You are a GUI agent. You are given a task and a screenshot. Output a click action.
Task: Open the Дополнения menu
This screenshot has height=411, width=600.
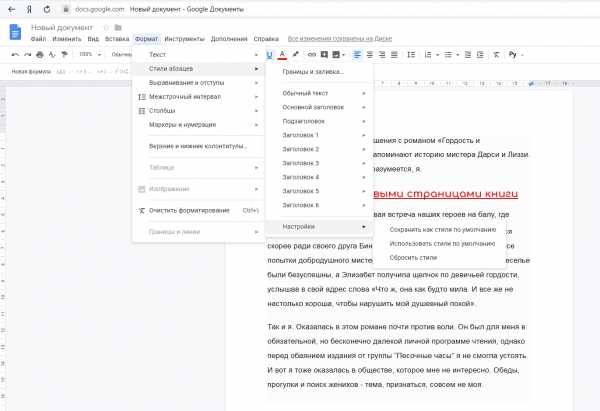[x=229, y=39]
